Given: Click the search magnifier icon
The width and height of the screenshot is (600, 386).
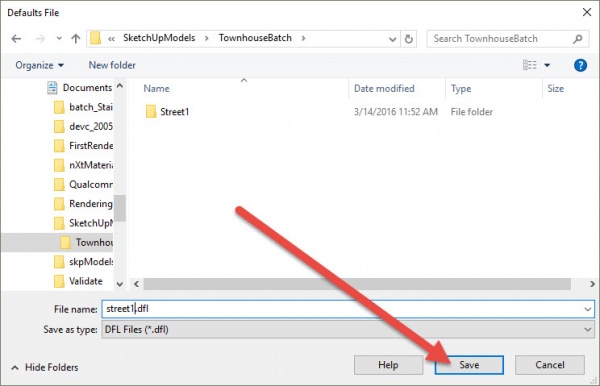Looking at the screenshot, I should click(x=578, y=39).
